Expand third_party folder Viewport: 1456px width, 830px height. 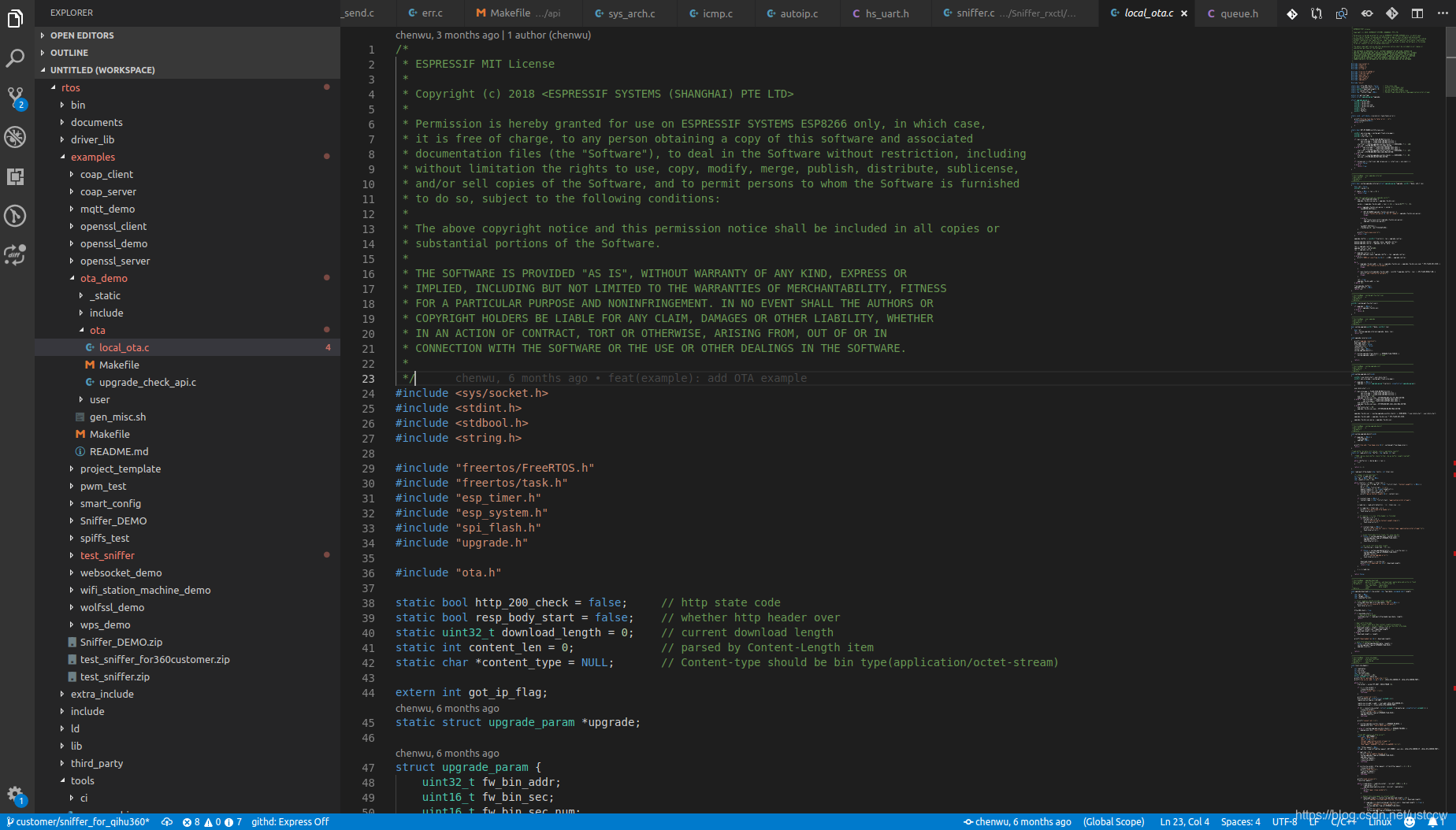188,763
